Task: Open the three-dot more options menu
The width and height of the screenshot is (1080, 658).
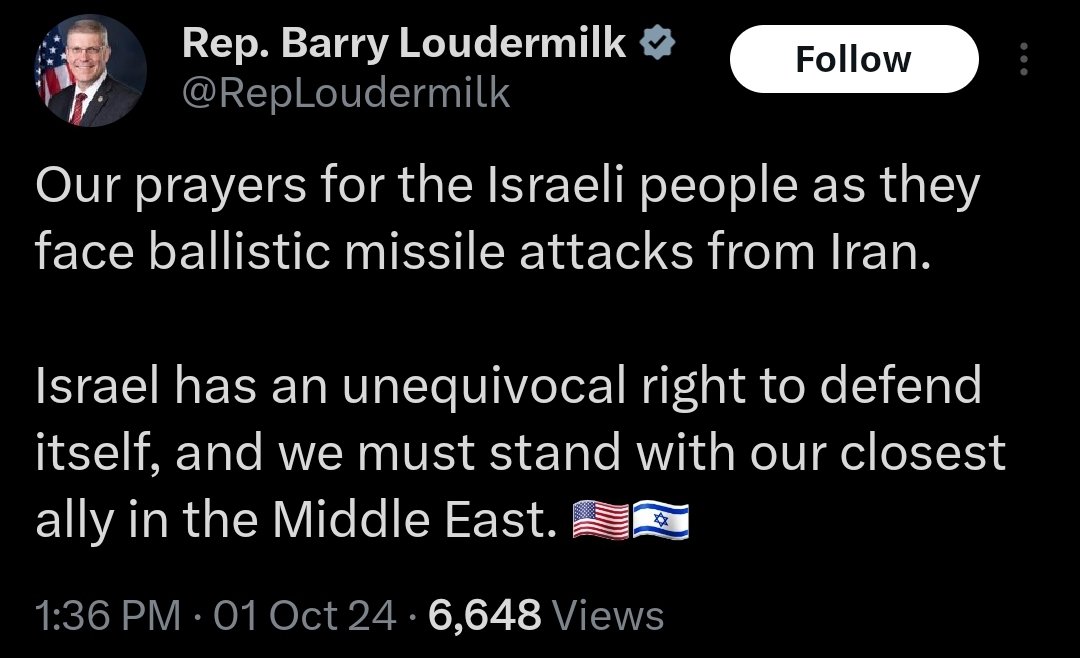Action: (x=1023, y=62)
